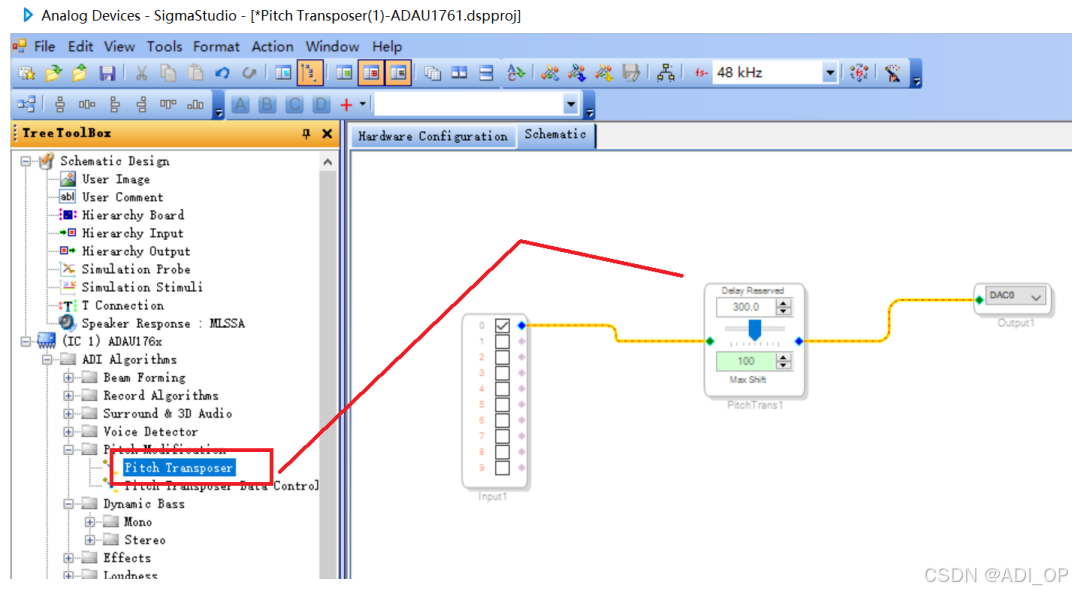This screenshot has height=592, width=1072.
Task: Click the red plus add icon
Action: tap(346, 105)
